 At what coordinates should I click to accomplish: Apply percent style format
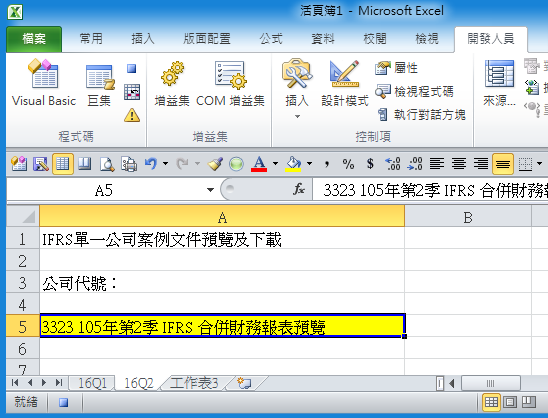click(x=348, y=164)
